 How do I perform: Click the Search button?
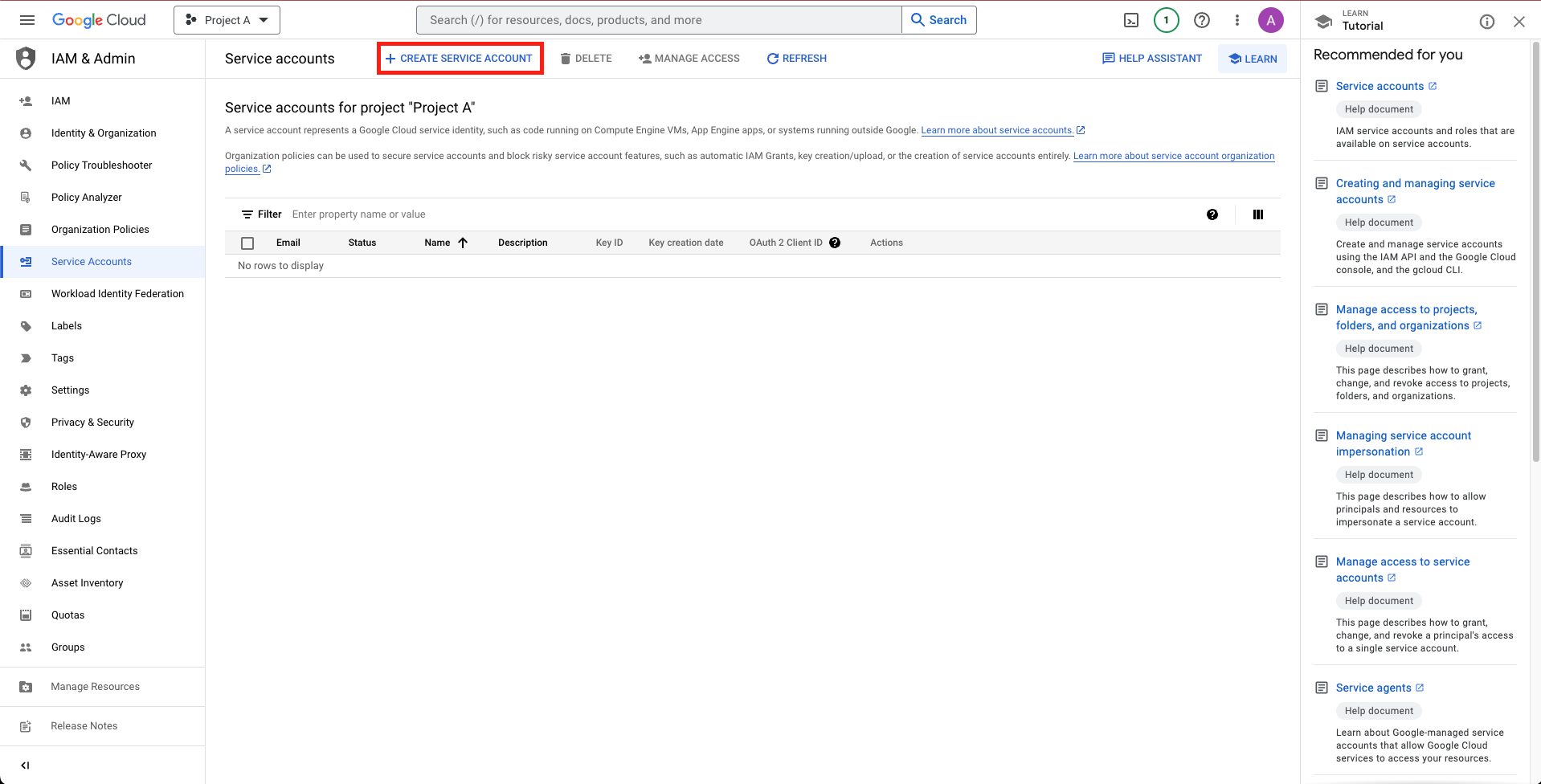point(938,20)
